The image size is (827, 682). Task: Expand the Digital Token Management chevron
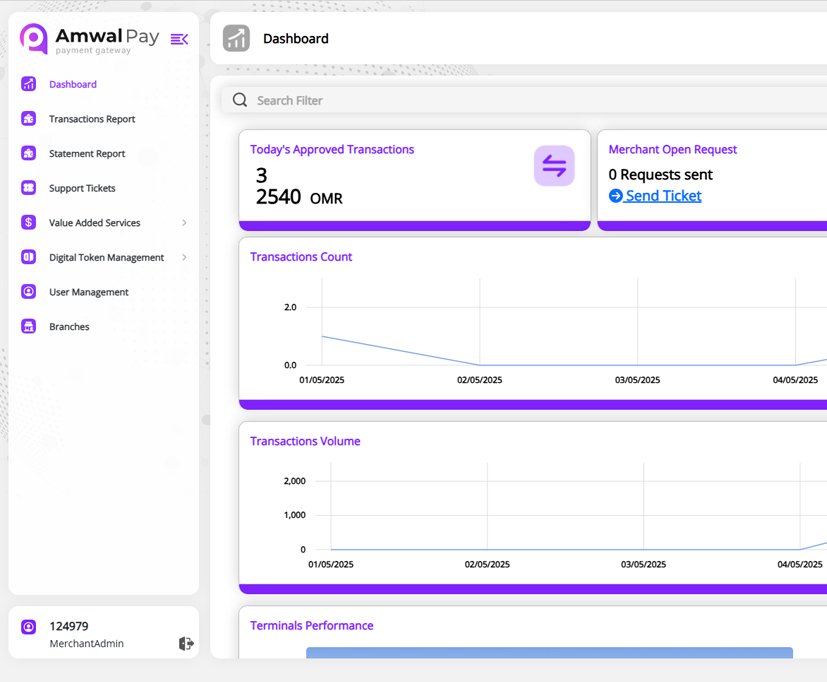pyautogui.click(x=184, y=257)
